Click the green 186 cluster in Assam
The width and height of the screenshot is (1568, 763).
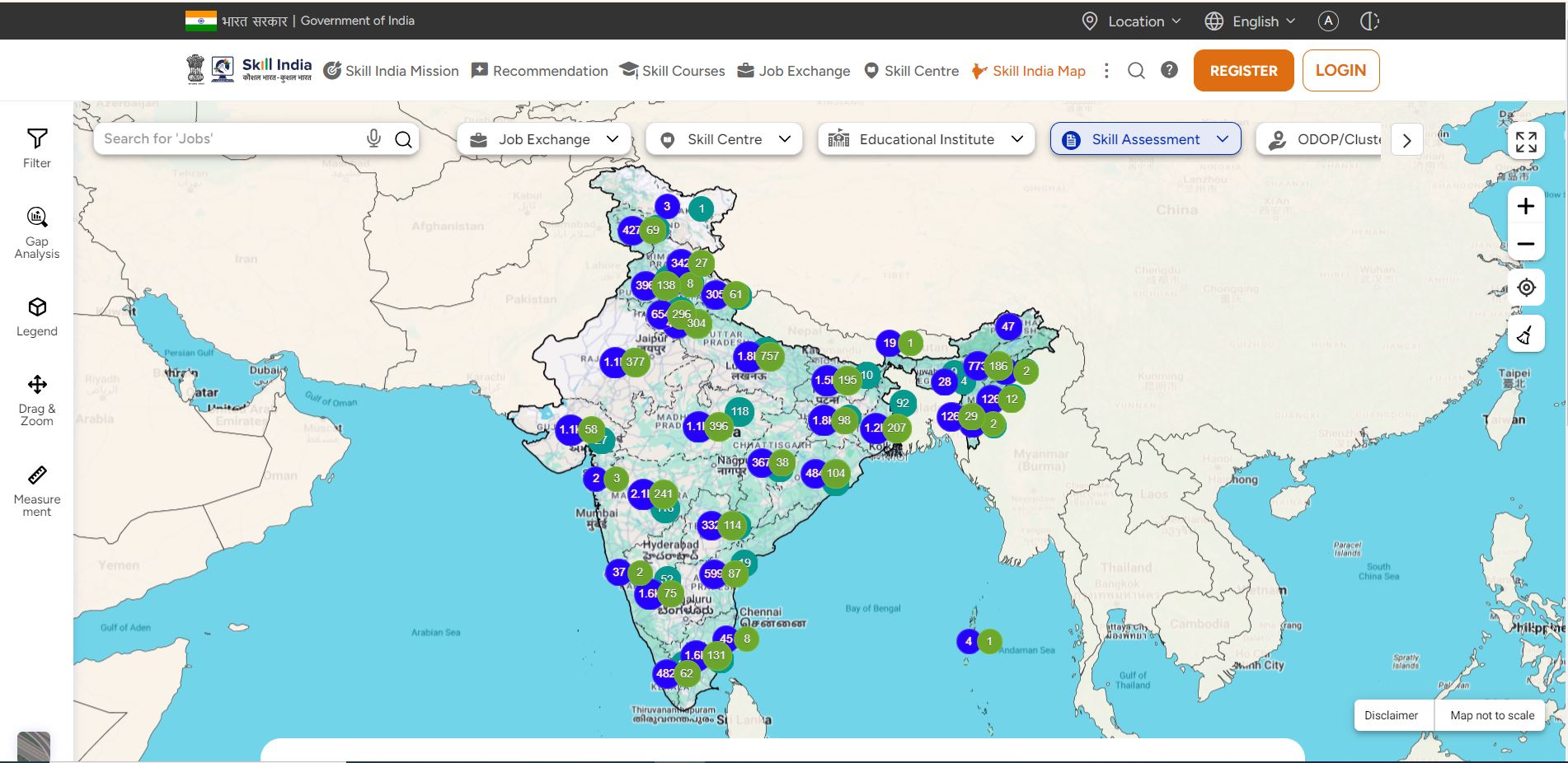(998, 366)
